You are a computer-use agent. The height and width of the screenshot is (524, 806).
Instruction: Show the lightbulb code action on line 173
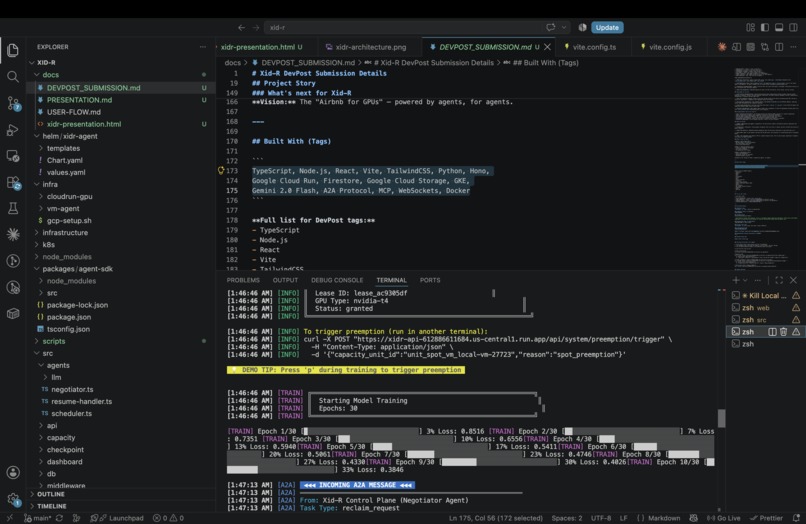click(x=221, y=170)
